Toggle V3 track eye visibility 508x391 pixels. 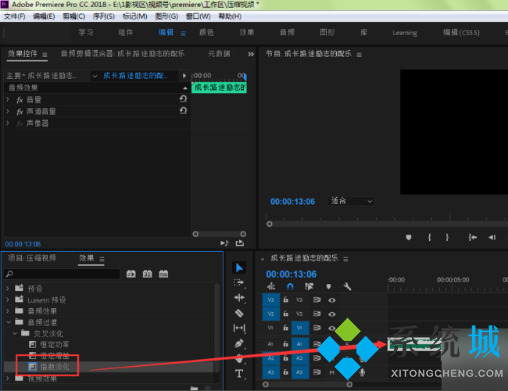[x=332, y=300]
